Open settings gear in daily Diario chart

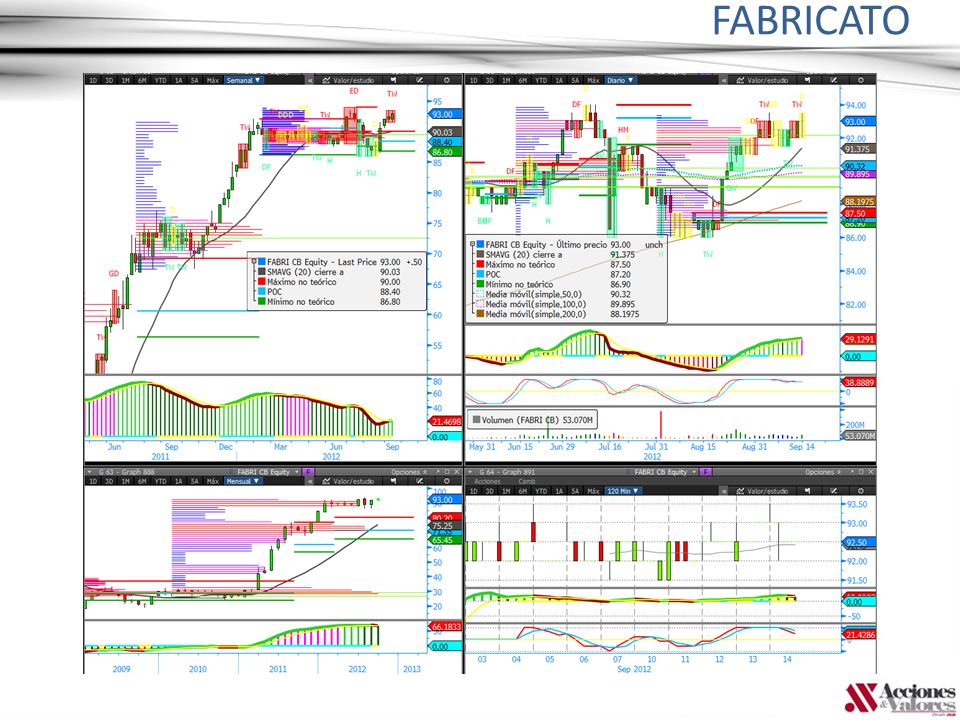pyautogui.click(x=860, y=80)
